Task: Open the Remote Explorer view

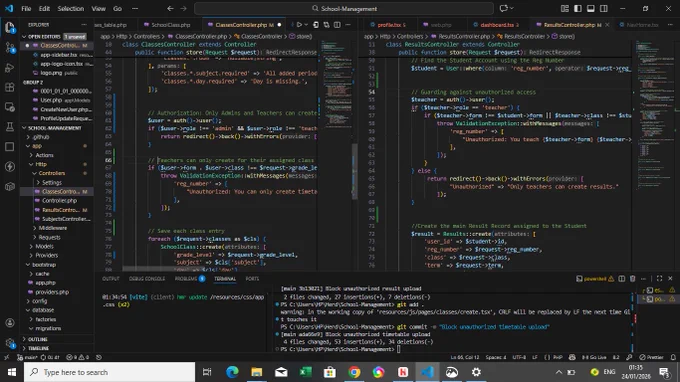Action: [10, 107]
